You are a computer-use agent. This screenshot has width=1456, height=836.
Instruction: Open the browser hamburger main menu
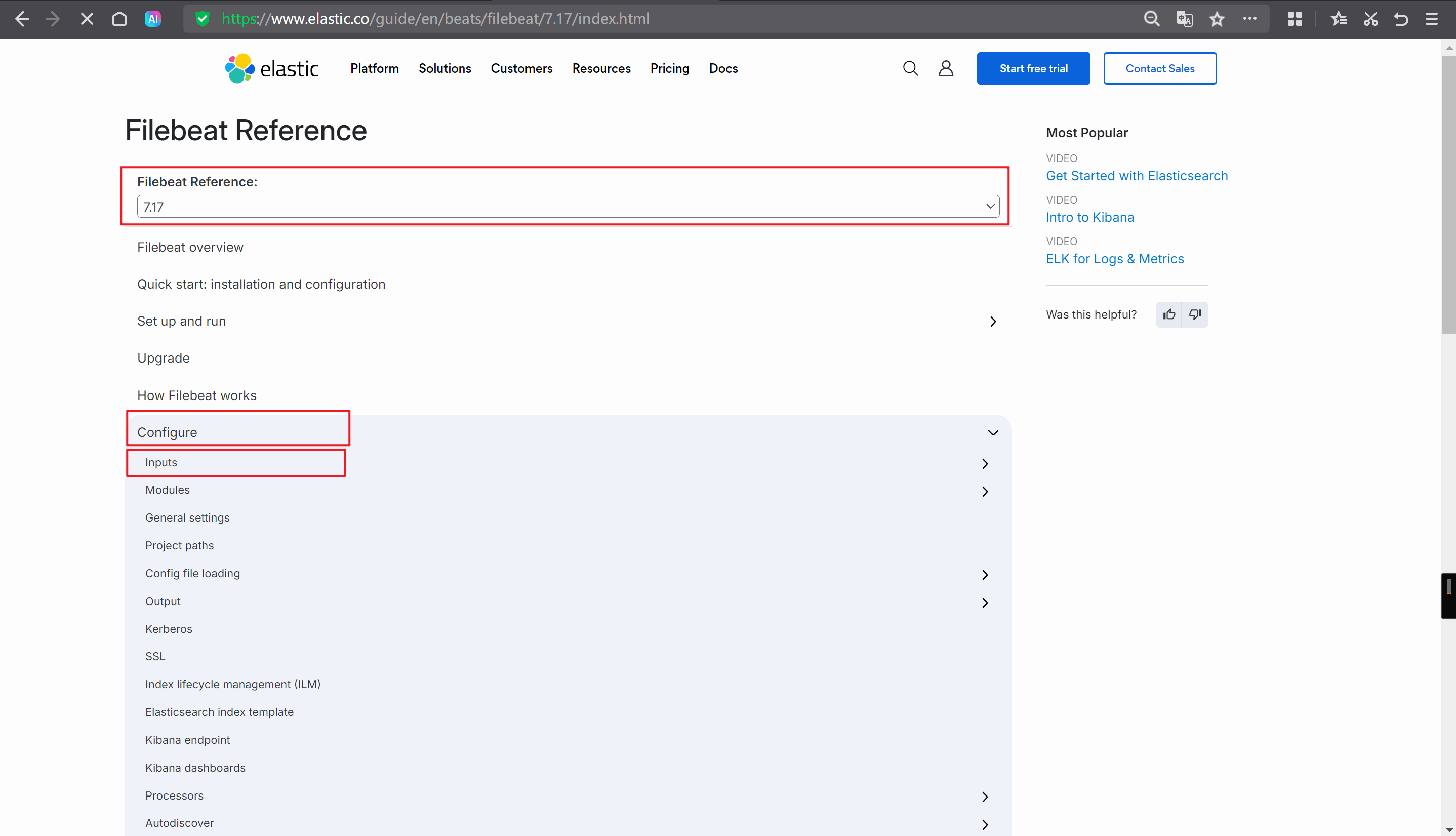click(1431, 19)
